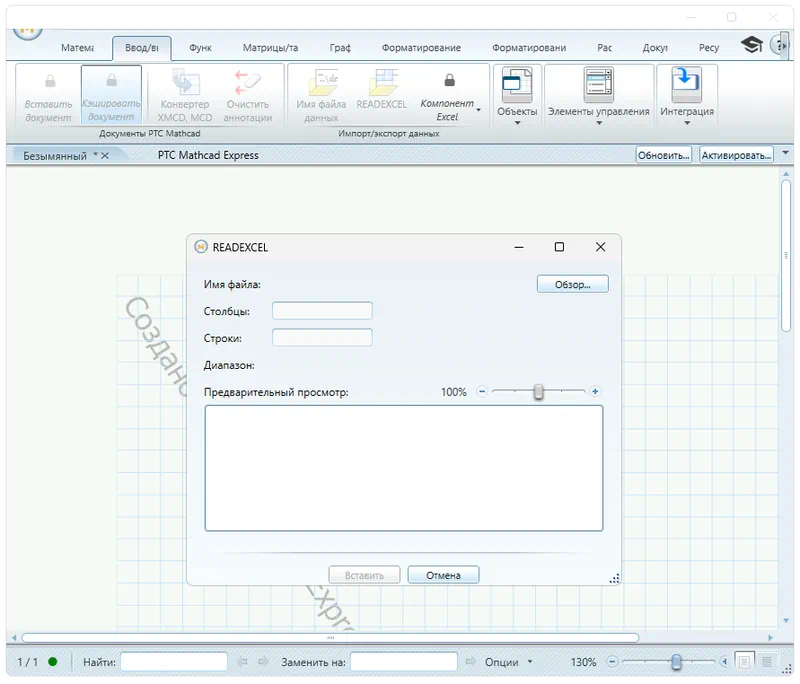The image size is (800, 684).
Task: Open the Ресурсы ribbon tab
Action: tap(709, 47)
